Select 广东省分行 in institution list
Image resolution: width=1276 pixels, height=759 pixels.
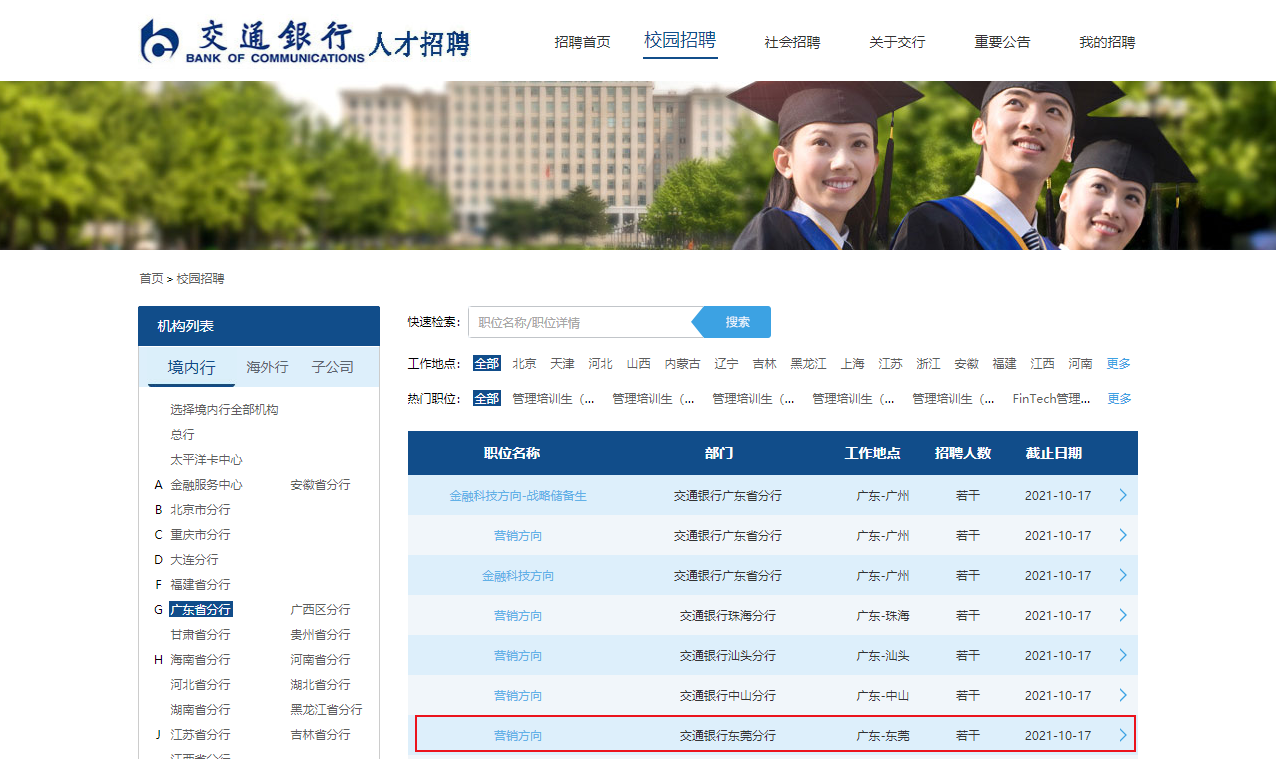(201, 610)
